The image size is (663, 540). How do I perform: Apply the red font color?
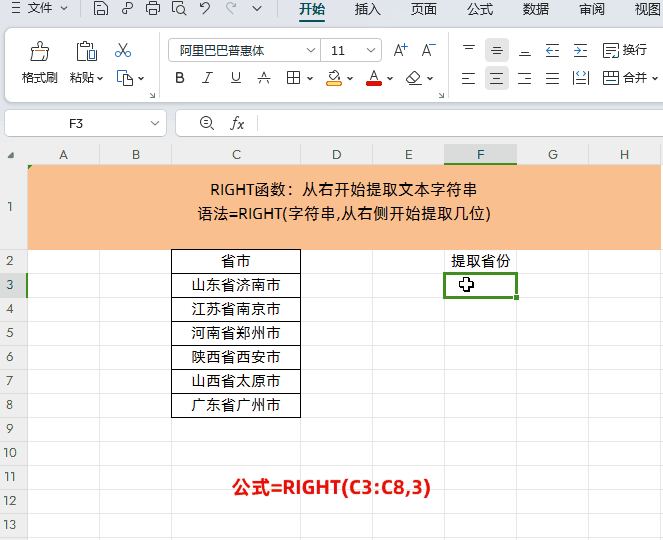[x=374, y=78]
